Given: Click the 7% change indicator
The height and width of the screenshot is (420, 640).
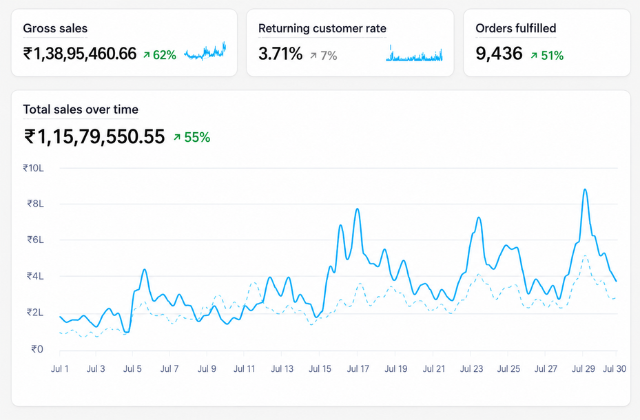Looking at the screenshot, I should point(324,56).
